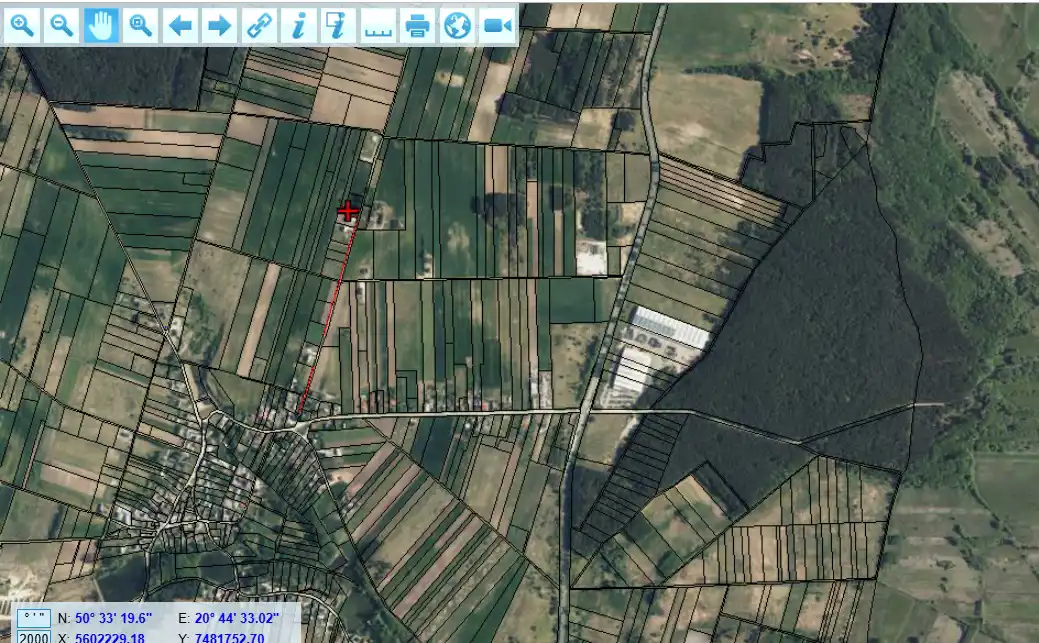Activate the zoom to area tool

tap(141, 26)
